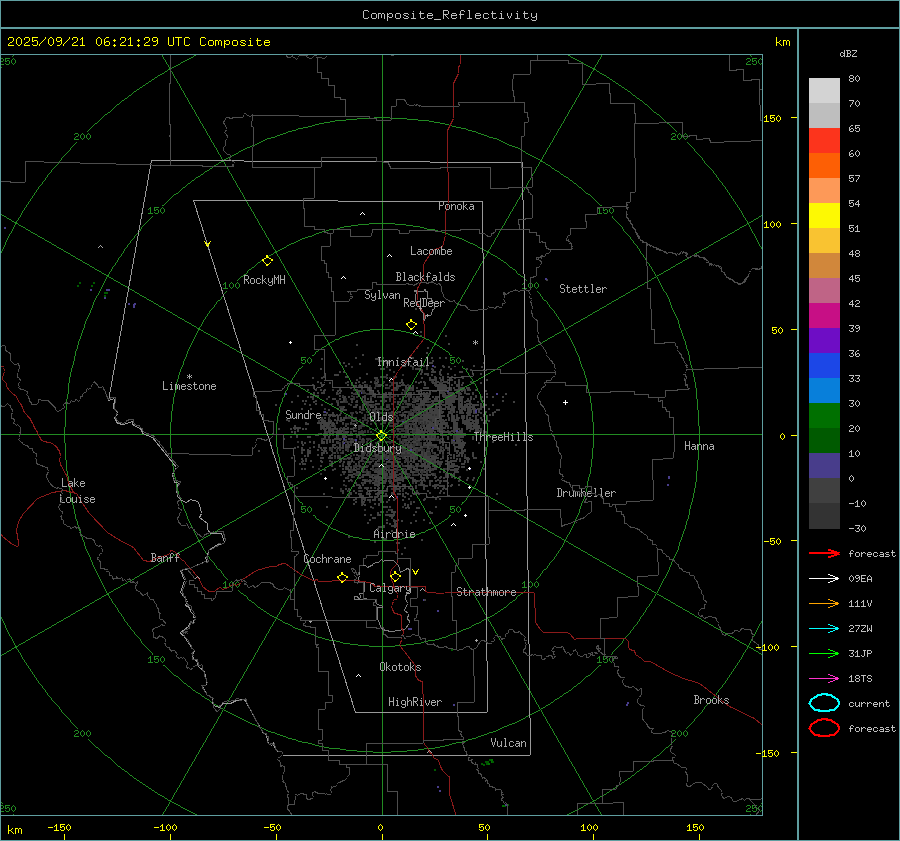Select the red forecast ellipse symbol
This screenshot has height=841, width=900.
pos(824,728)
